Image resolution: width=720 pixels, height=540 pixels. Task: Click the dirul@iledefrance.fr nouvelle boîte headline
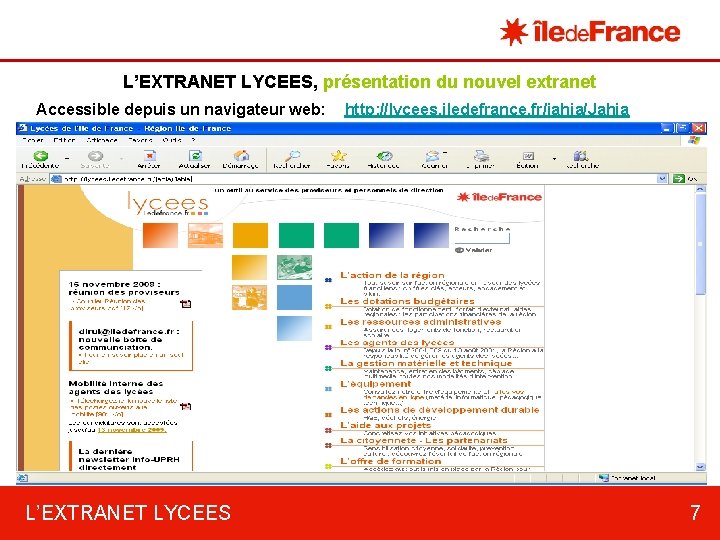point(129,339)
